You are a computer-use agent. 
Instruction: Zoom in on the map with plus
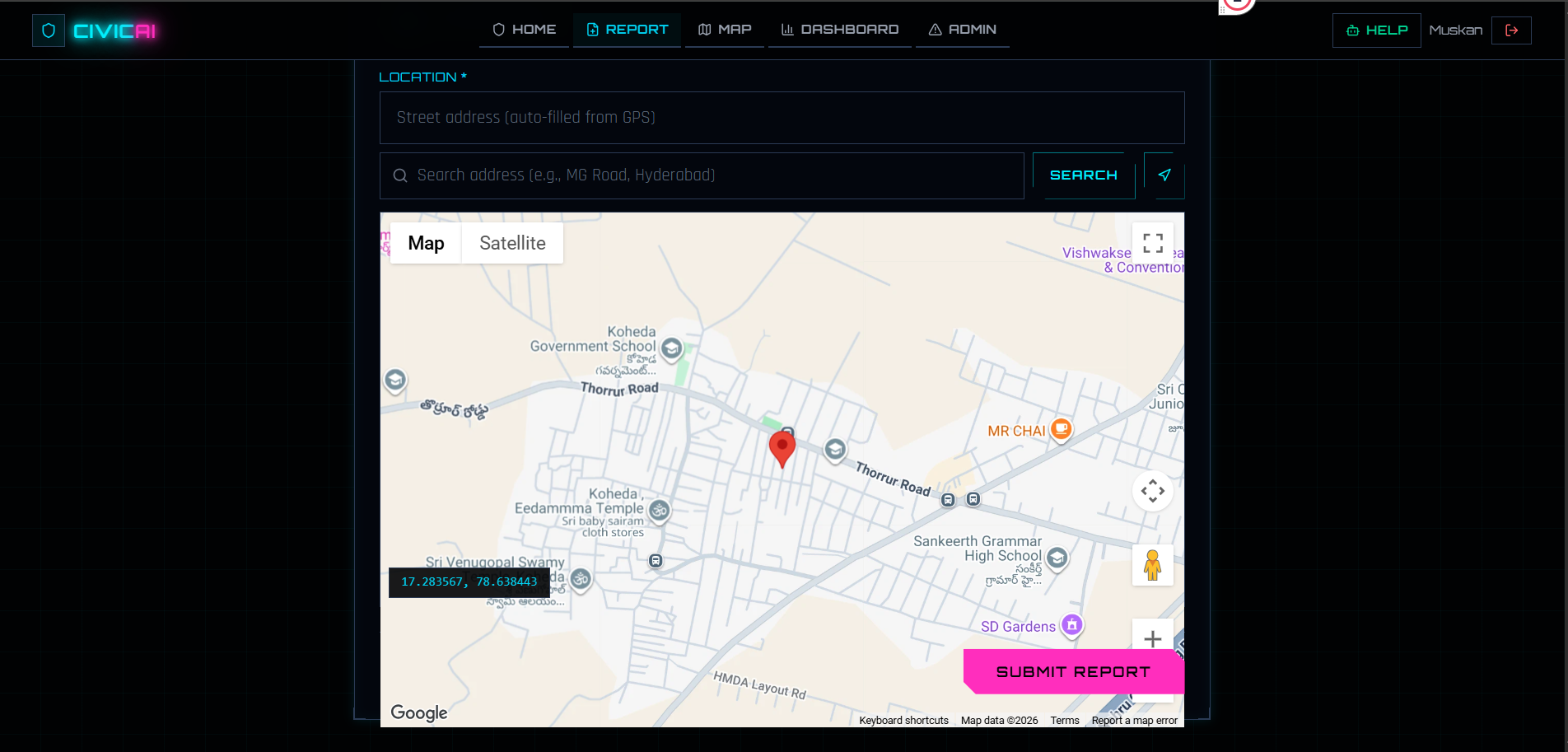point(1153,638)
